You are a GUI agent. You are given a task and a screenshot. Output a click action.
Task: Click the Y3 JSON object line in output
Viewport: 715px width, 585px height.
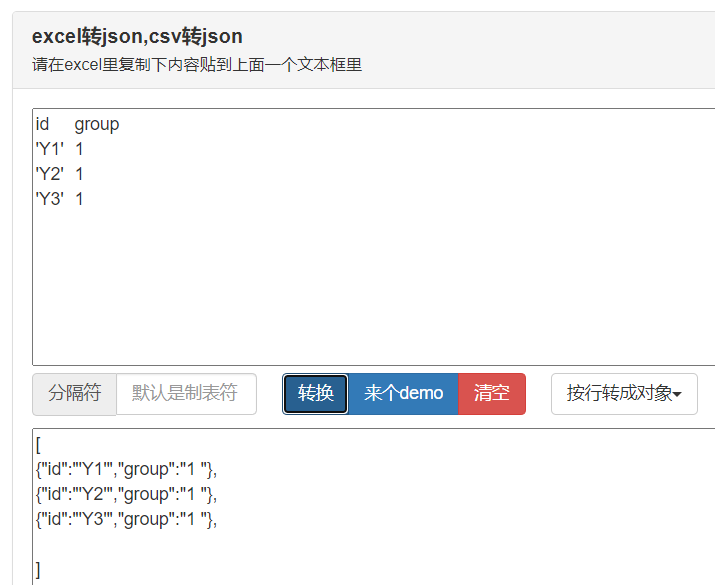coord(126,520)
